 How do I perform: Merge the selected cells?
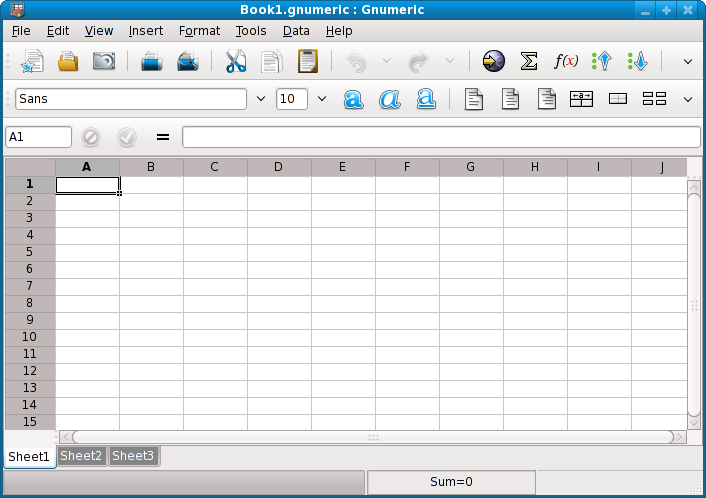tap(618, 99)
